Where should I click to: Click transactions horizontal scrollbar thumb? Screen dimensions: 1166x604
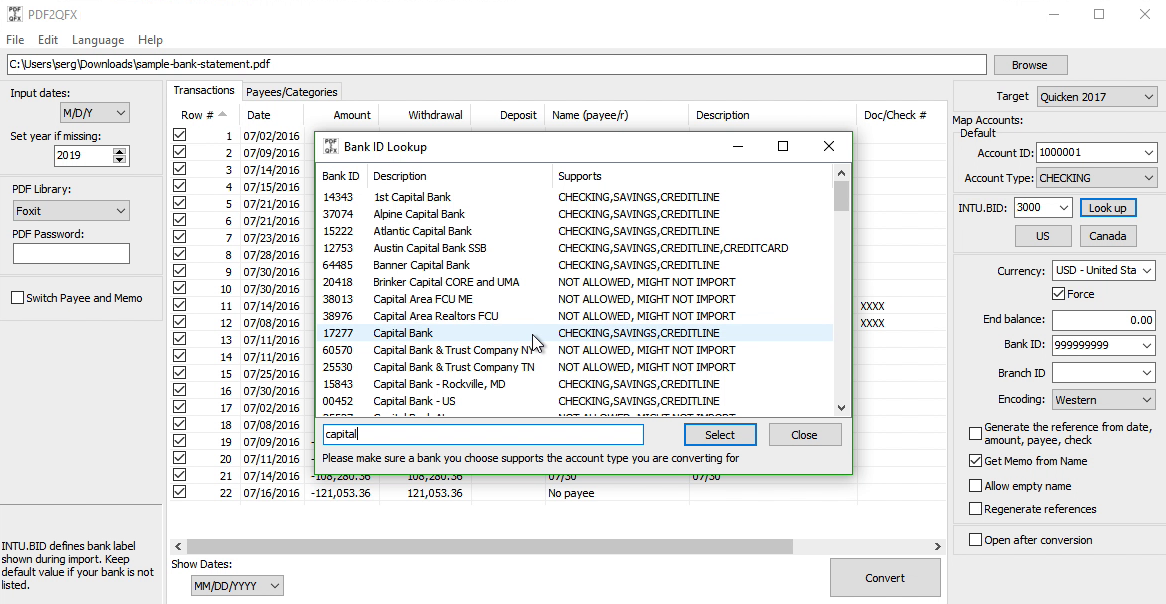(x=489, y=546)
